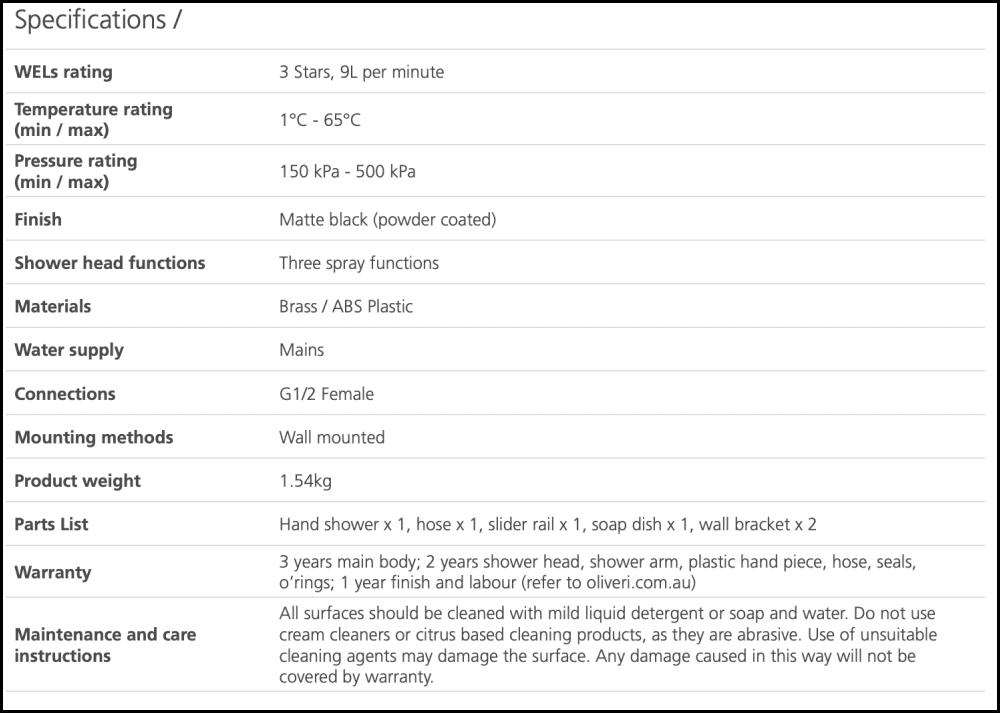Click the Temperature rating label
1000x713 pixels.
(93, 119)
